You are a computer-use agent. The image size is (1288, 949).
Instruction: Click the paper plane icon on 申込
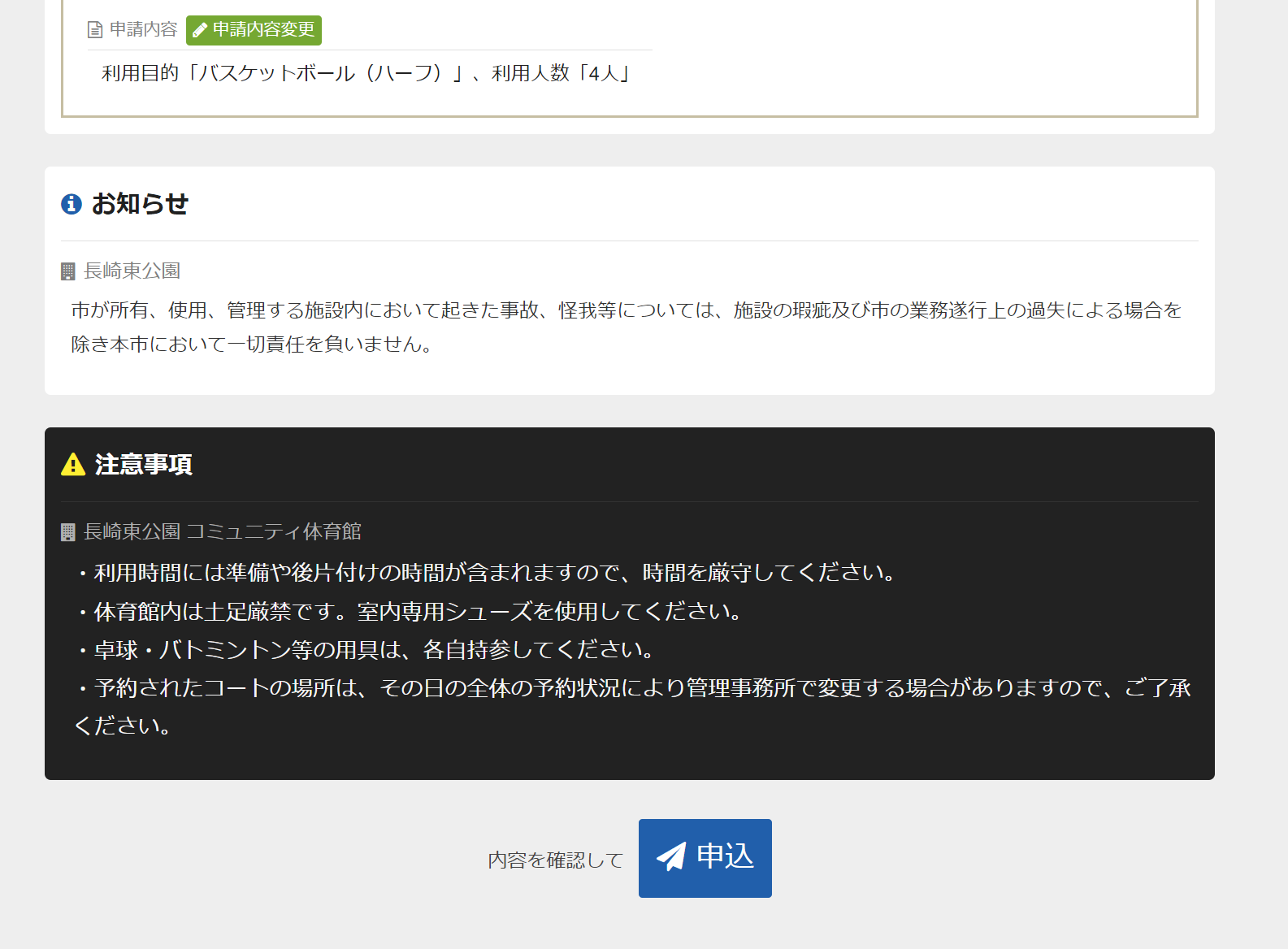670,857
